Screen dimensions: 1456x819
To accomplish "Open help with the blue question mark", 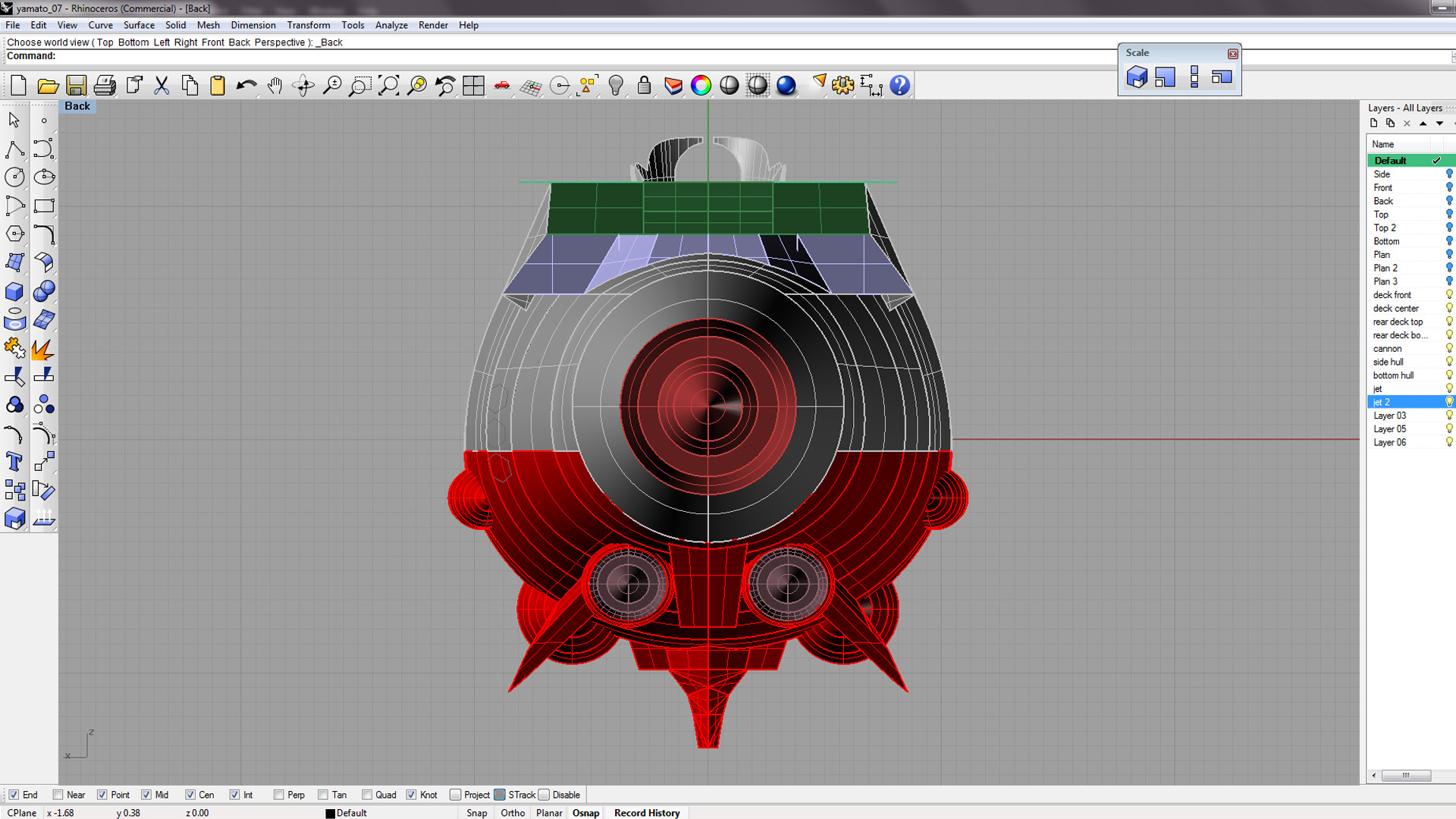I will click(x=899, y=86).
